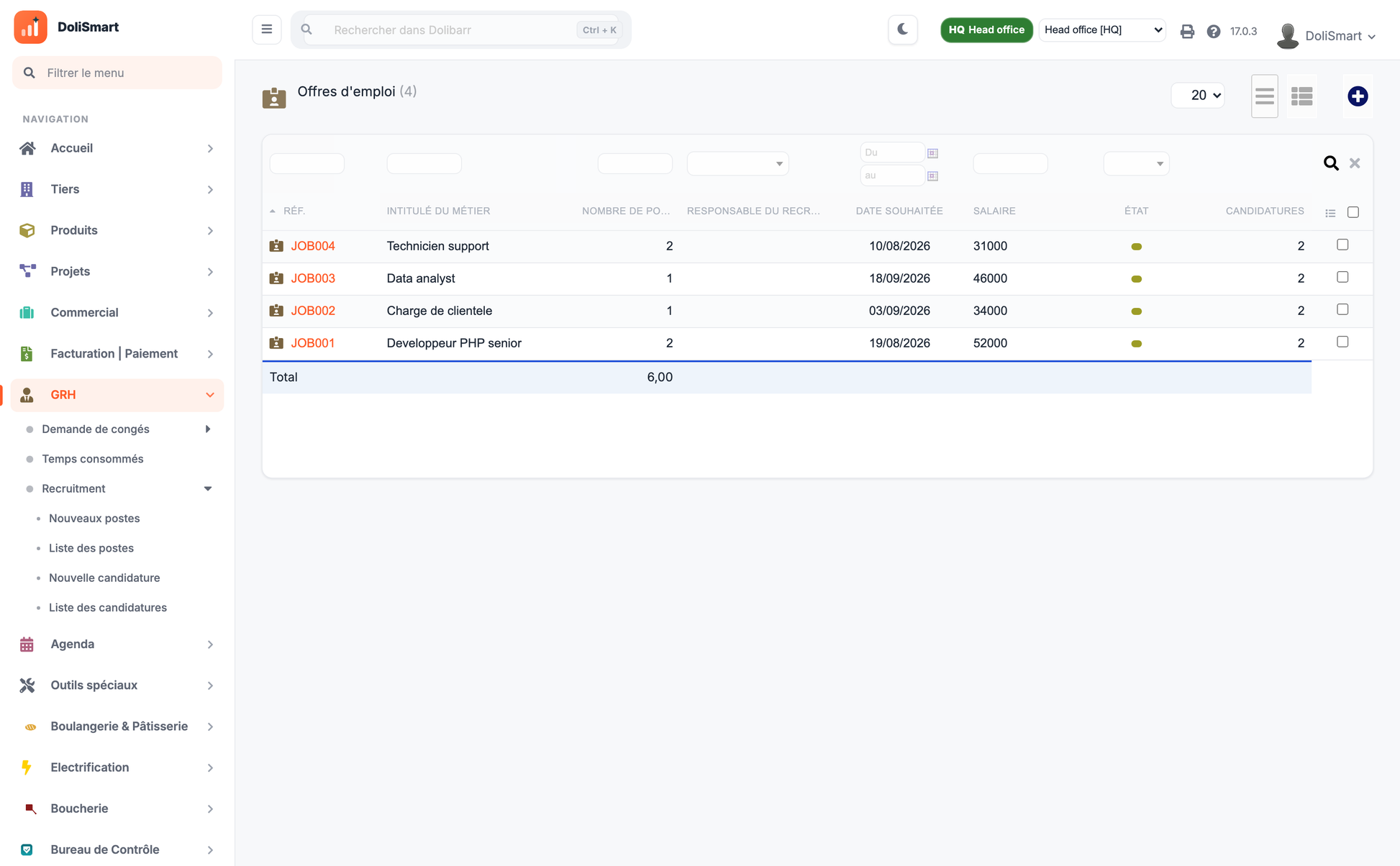Switch to dark mode with moon icon

pos(903,29)
